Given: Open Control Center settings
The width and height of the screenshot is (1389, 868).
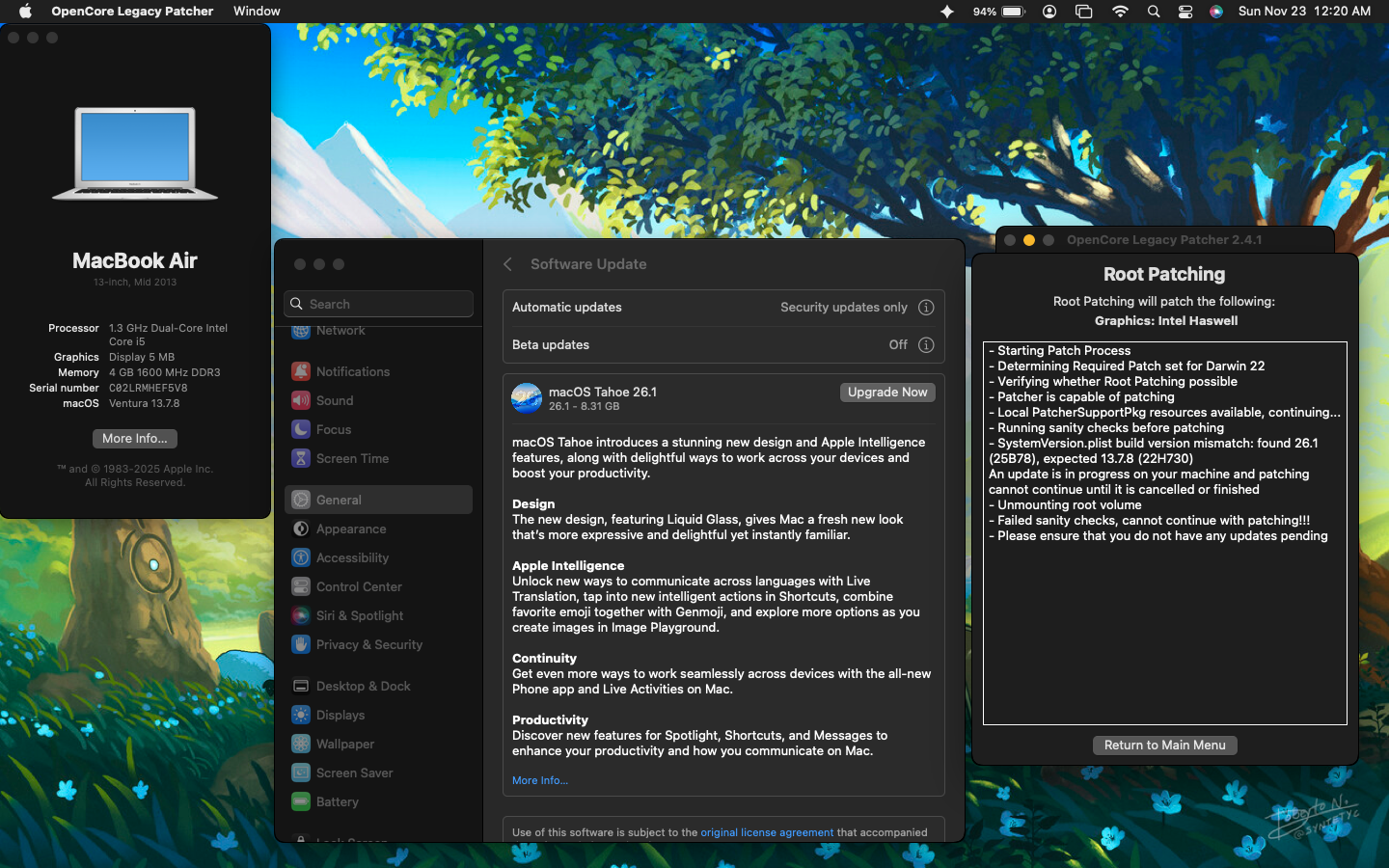Looking at the screenshot, I should point(358,586).
